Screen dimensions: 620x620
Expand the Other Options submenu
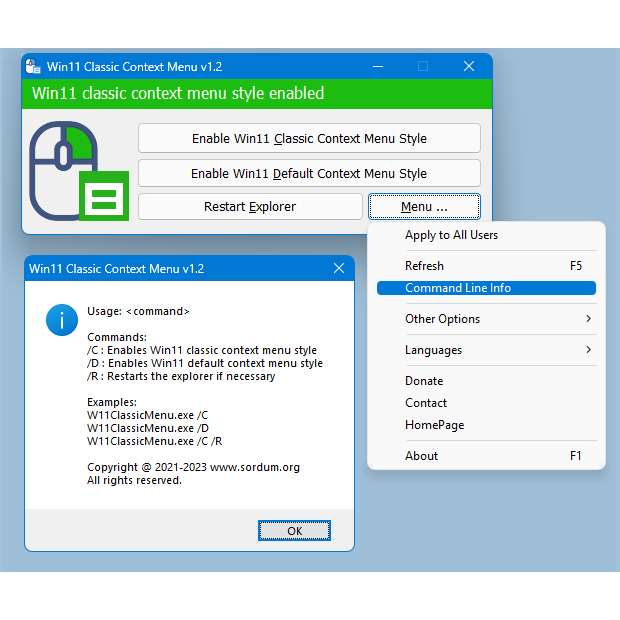tap(486, 319)
